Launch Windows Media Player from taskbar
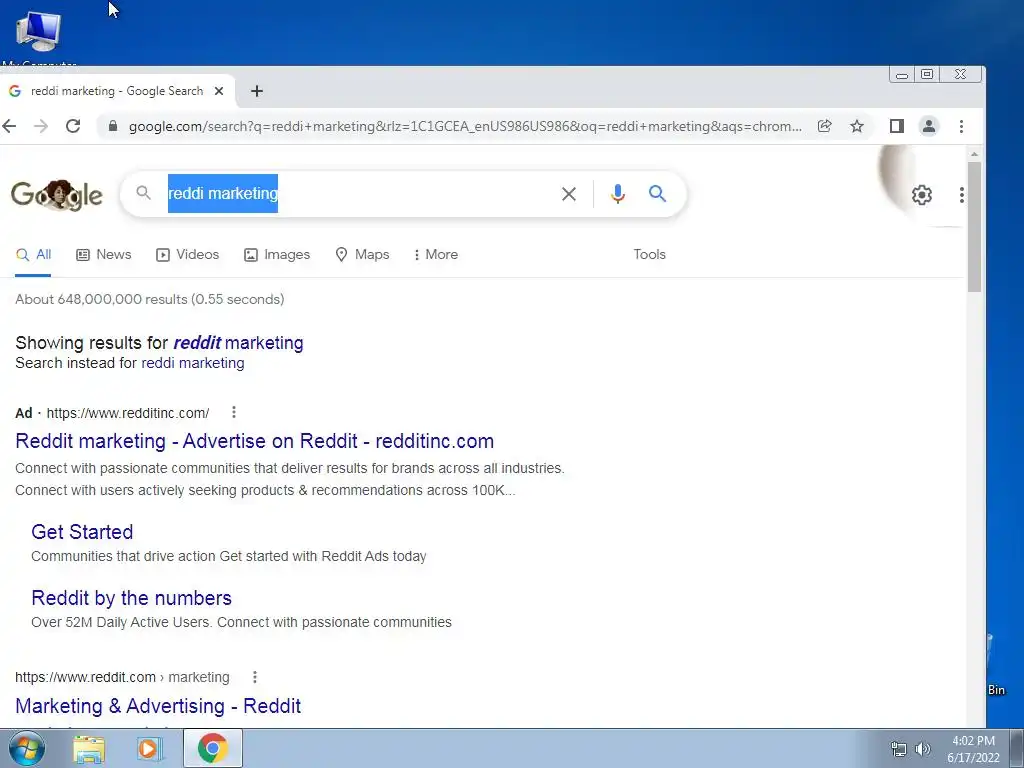Image resolution: width=1024 pixels, height=768 pixels. pyautogui.click(x=149, y=749)
